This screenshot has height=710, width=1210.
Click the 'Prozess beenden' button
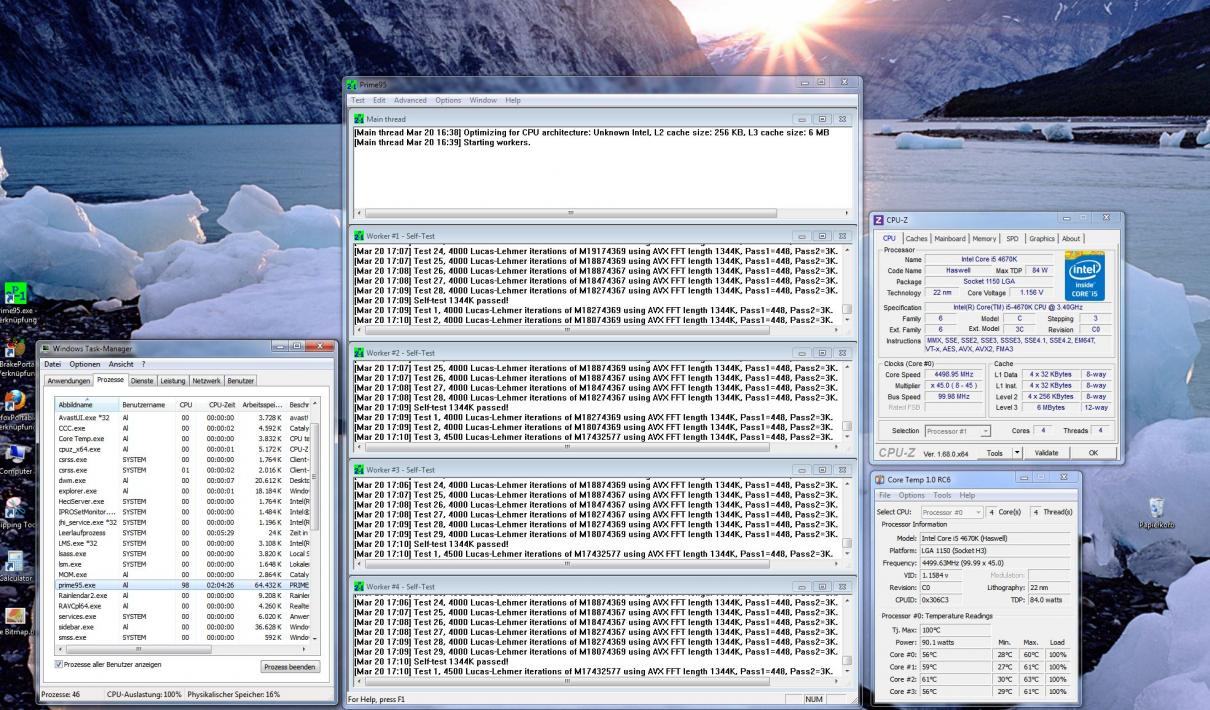(x=290, y=666)
